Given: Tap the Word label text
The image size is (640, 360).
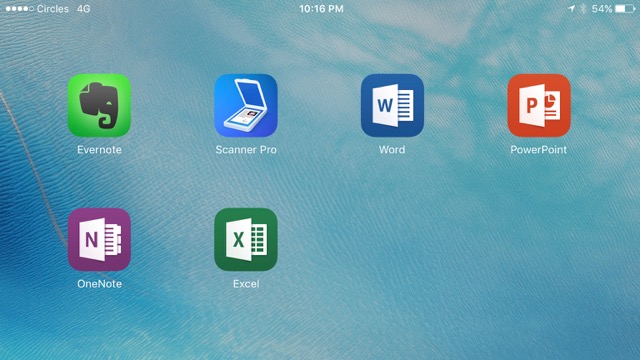Looking at the screenshot, I should 392,150.
